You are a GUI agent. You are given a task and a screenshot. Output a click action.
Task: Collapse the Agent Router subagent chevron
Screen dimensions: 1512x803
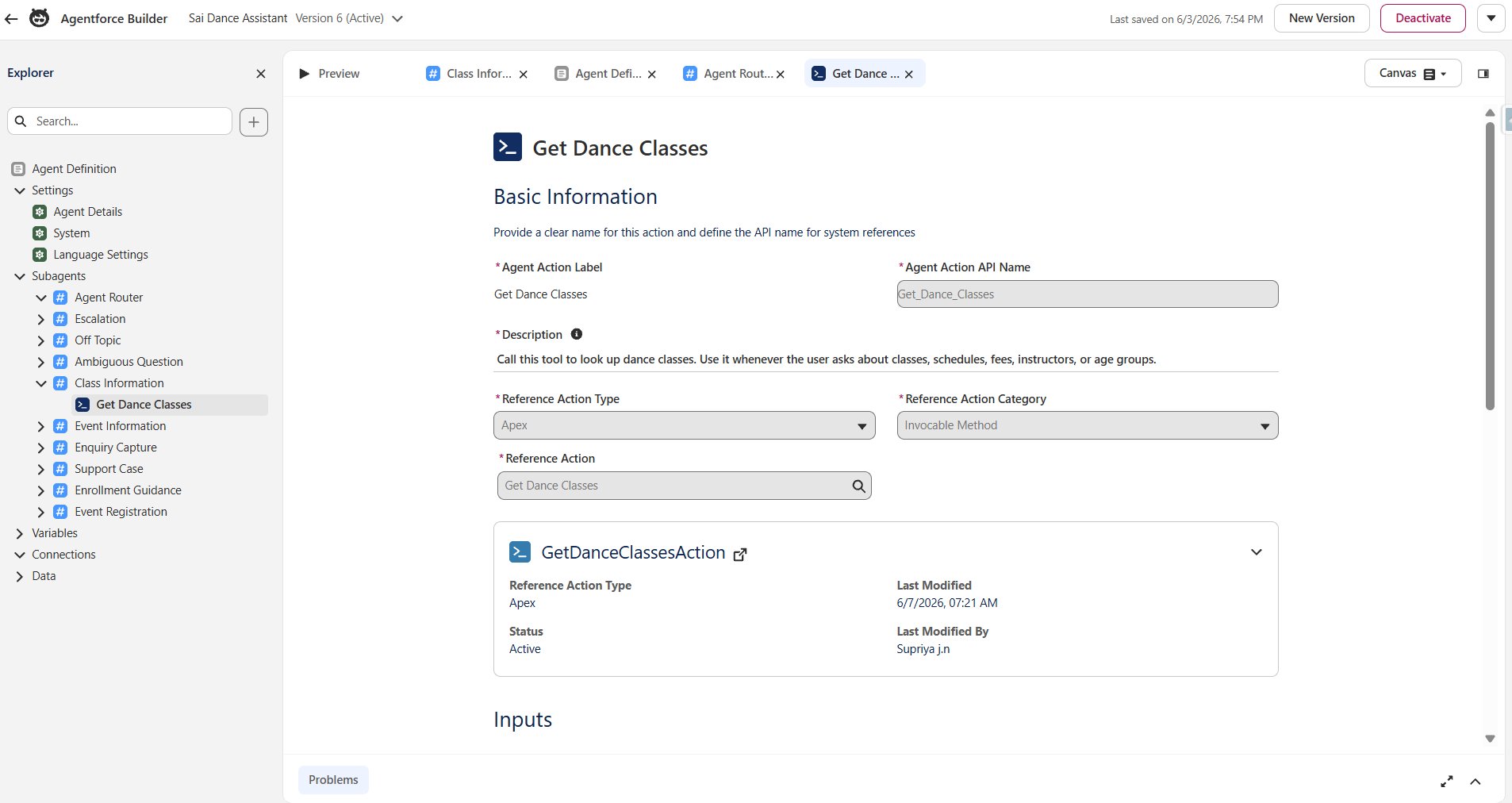41,298
